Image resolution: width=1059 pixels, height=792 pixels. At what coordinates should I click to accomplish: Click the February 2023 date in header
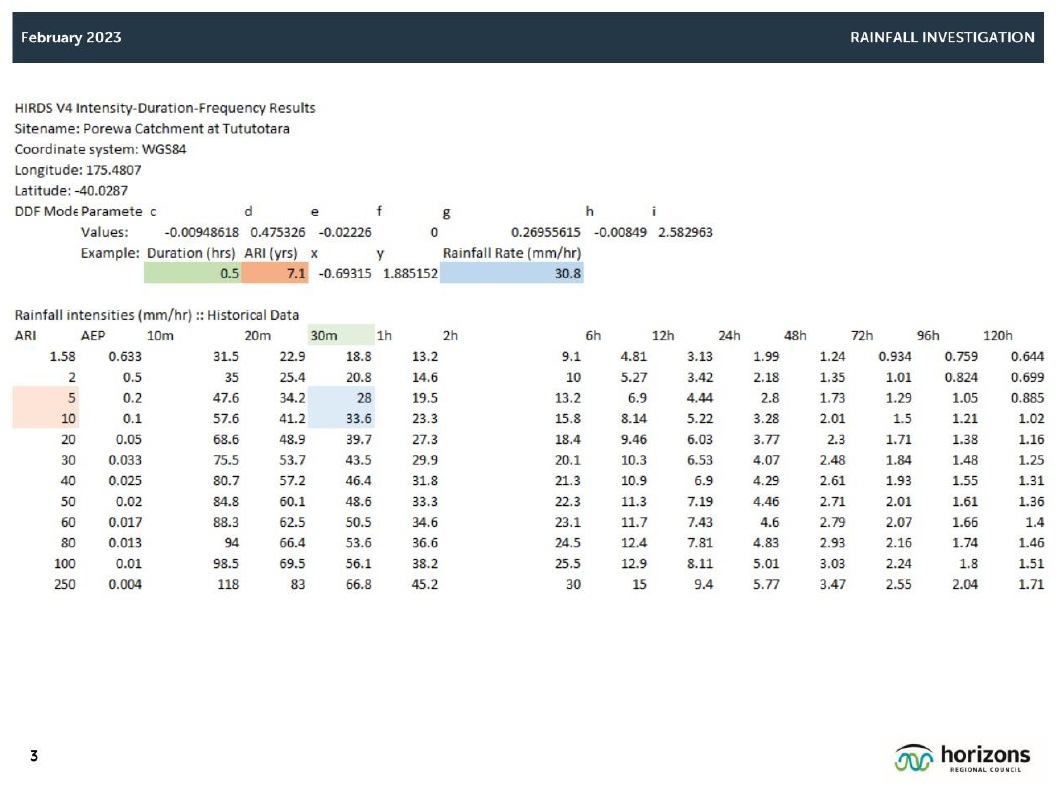coord(68,37)
